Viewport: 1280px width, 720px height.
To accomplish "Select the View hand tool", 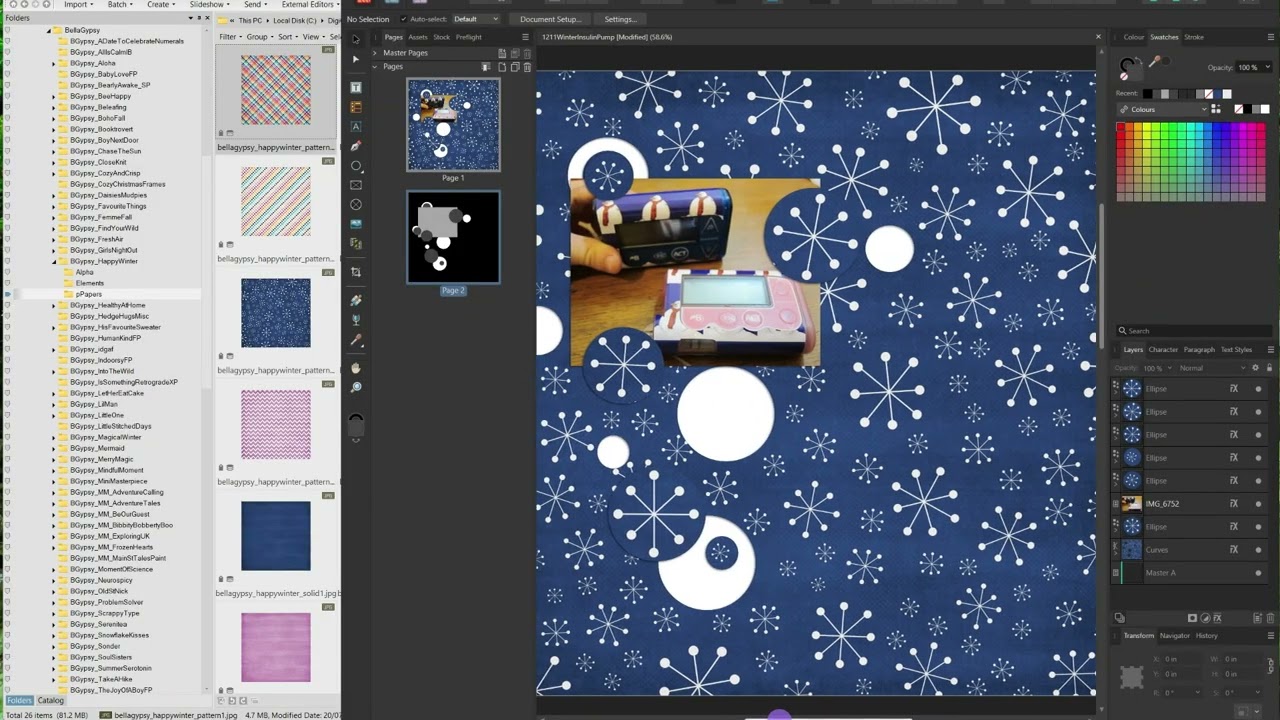I will click(x=356, y=368).
